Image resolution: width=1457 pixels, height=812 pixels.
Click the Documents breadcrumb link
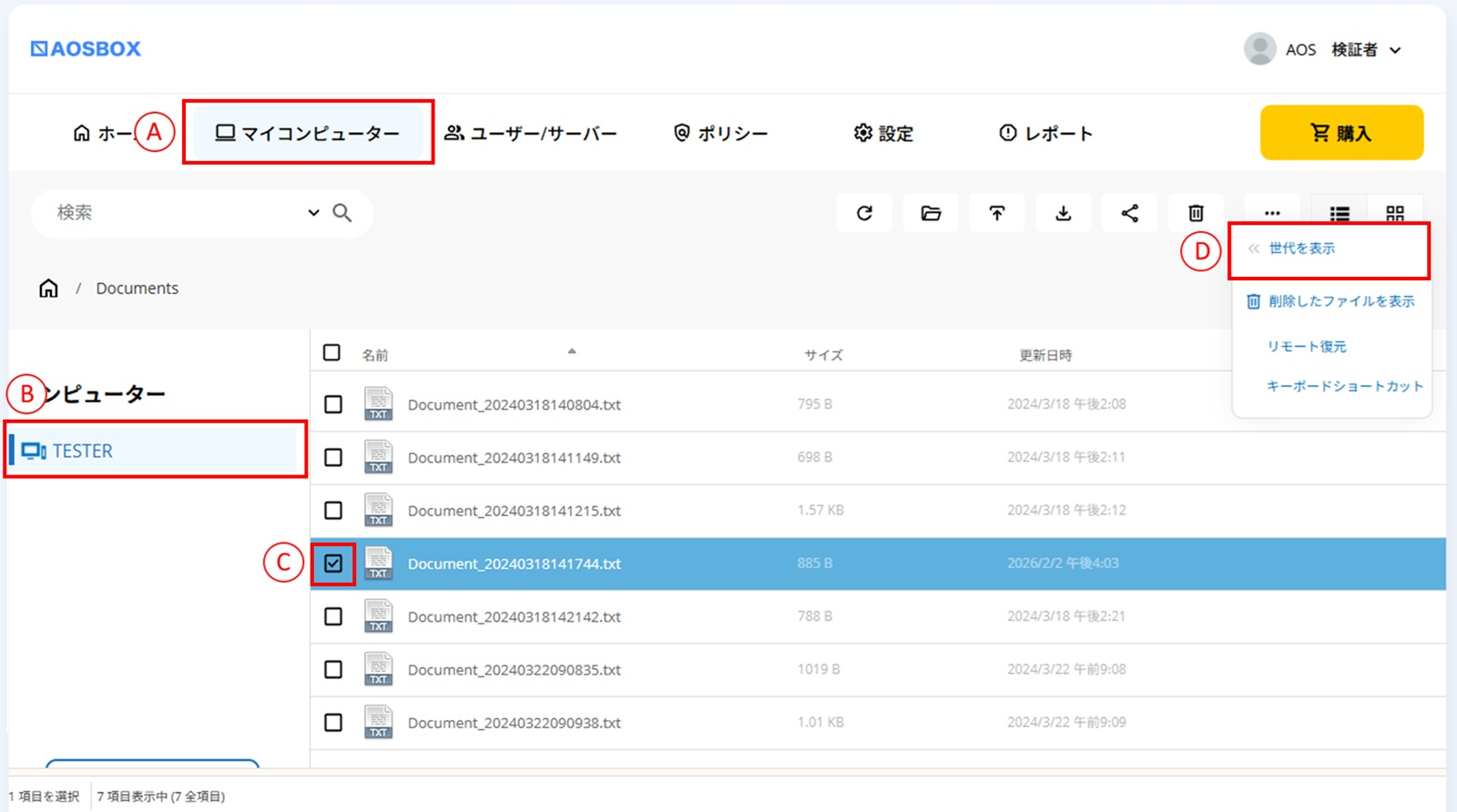[138, 289]
